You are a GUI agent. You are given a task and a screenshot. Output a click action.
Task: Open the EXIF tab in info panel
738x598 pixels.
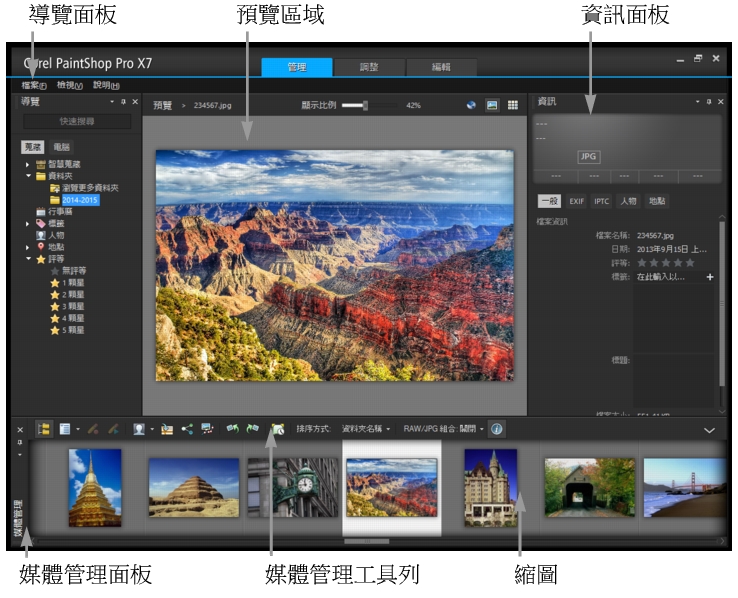click(576, 201)
